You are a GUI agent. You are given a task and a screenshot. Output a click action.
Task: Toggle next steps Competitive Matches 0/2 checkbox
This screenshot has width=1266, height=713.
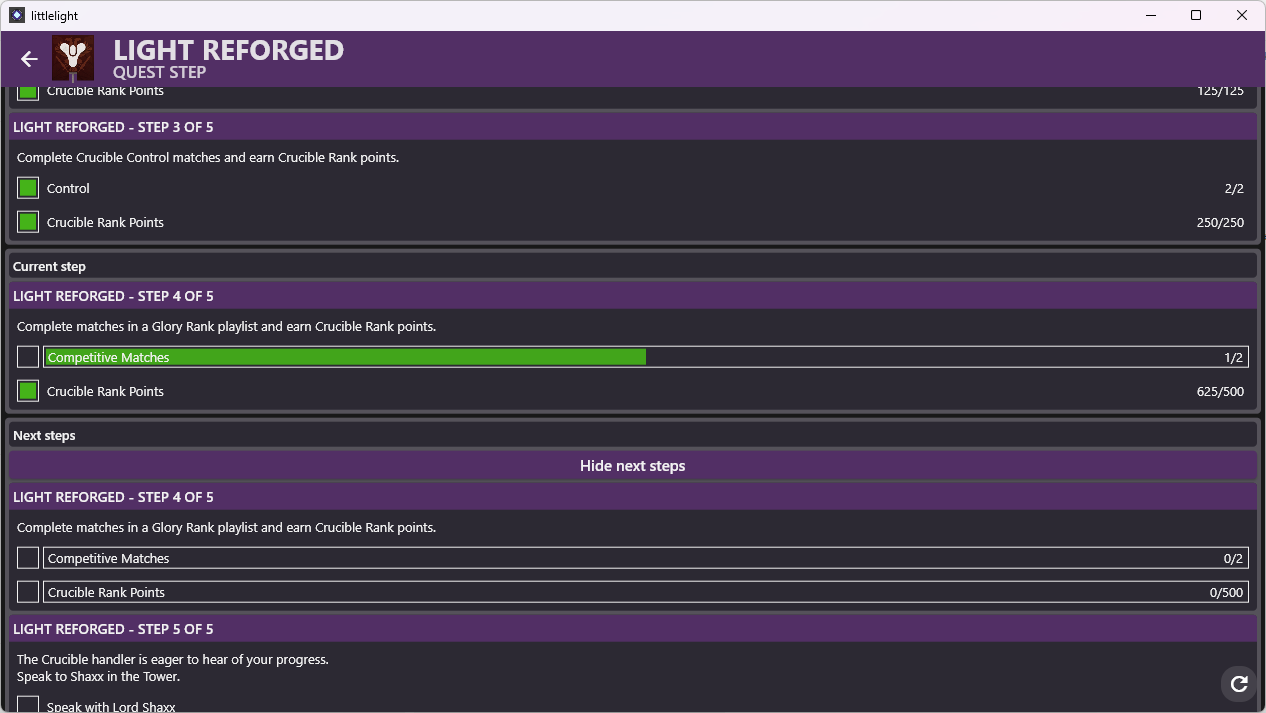(x=28, y=558)
